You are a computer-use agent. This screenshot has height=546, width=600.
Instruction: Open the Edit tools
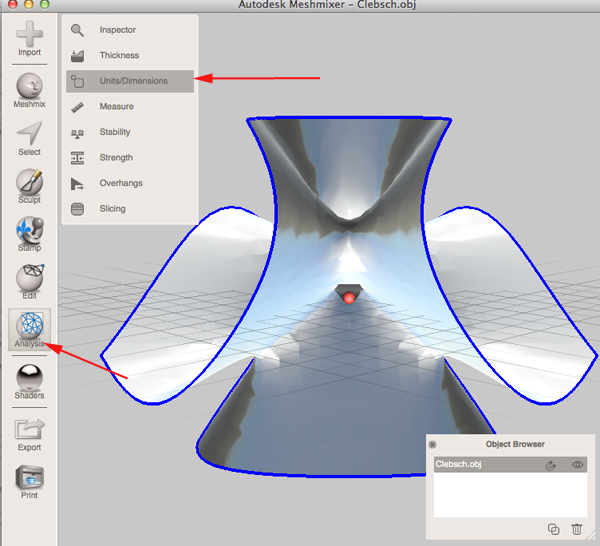29,282
